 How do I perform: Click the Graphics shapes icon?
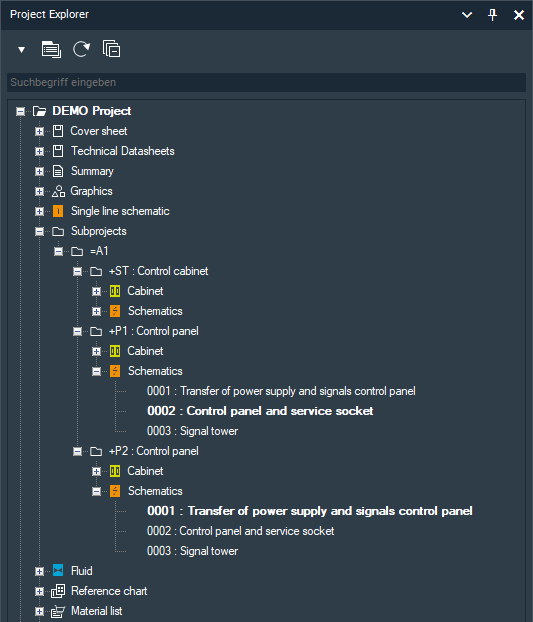[58, 191]
